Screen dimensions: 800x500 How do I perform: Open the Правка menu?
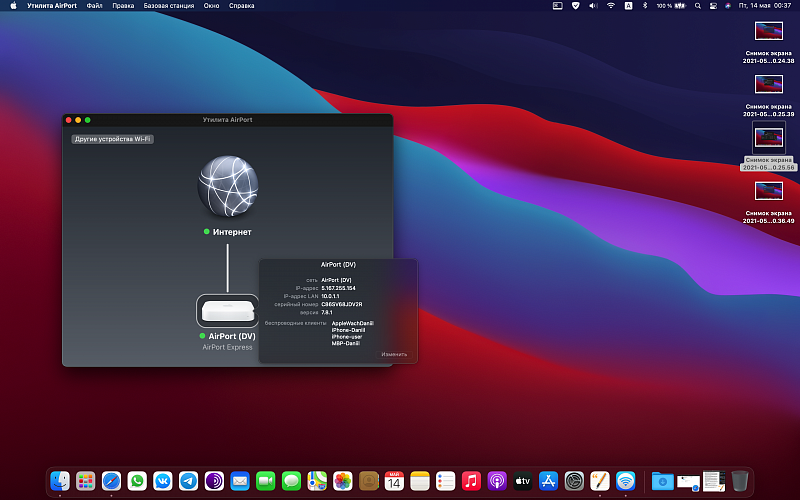coord(123,6)
